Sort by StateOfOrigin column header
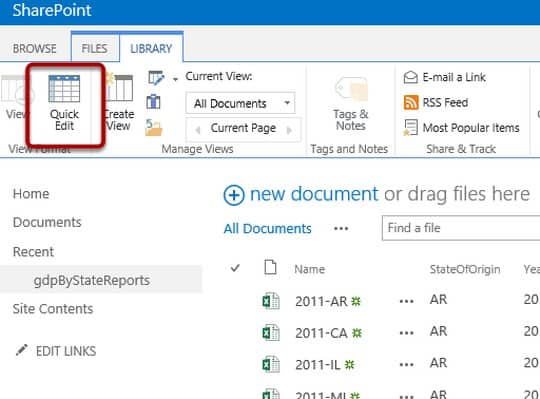The width and height of the screenshot is (540, 399). [x=465, y=269]
